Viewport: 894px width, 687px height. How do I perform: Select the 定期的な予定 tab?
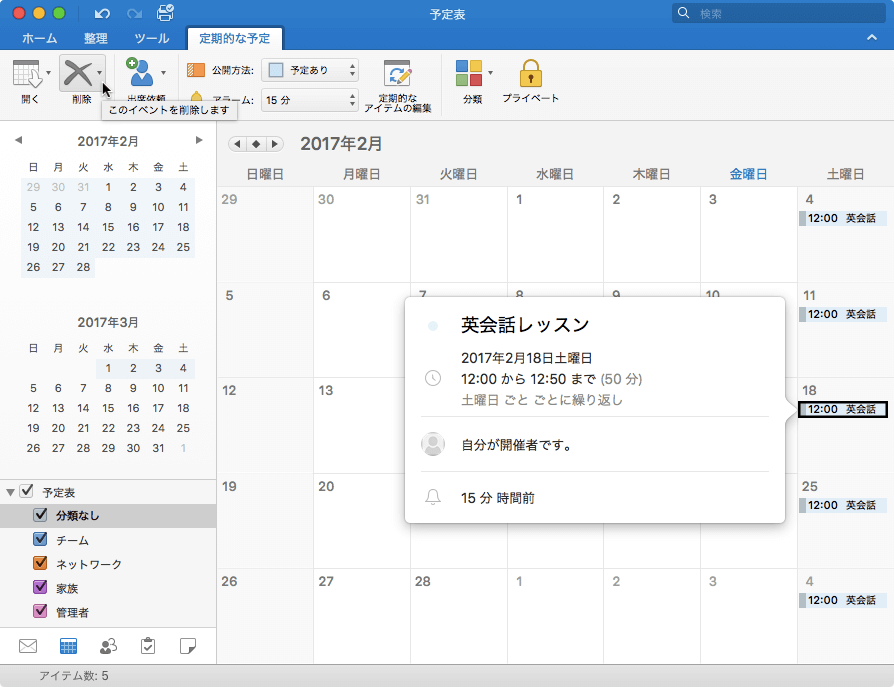[234, 38]
